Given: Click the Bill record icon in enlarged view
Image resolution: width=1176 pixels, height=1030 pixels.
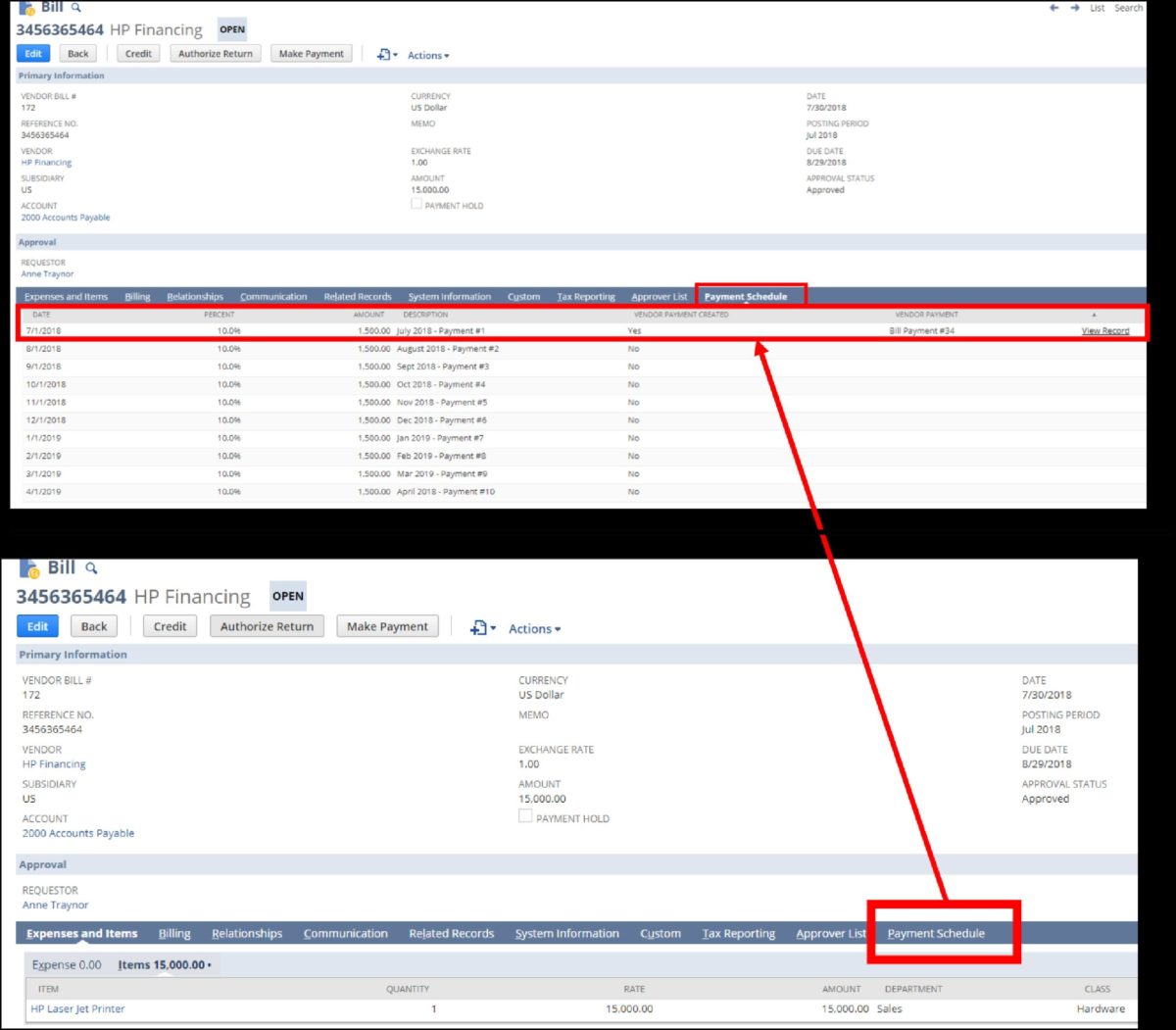Looking at the screenshot, I should click(x=28, y=568).
